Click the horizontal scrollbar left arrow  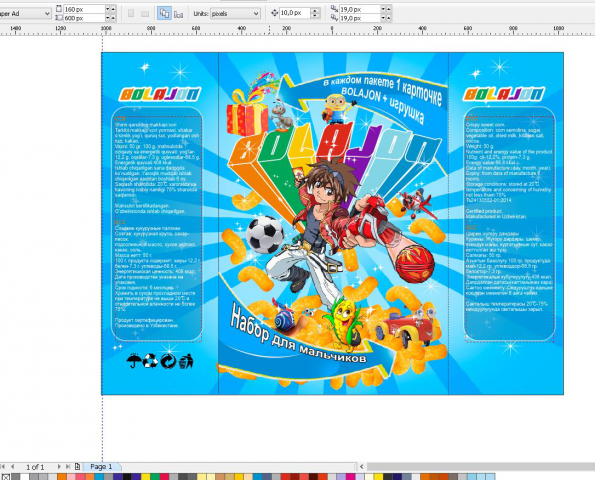click(x=362, y=466)
